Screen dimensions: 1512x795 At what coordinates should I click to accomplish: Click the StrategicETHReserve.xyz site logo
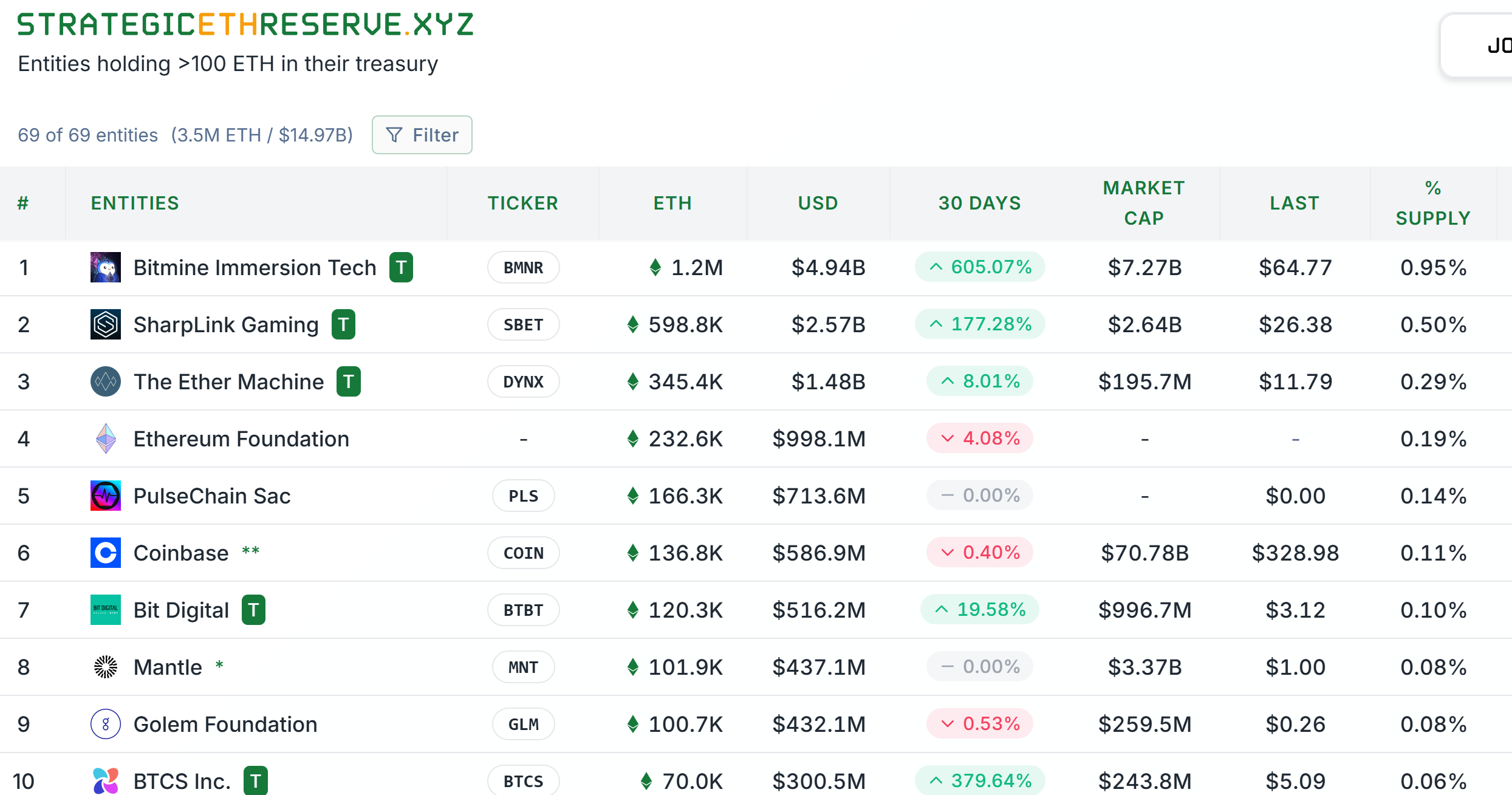(245, 25)
